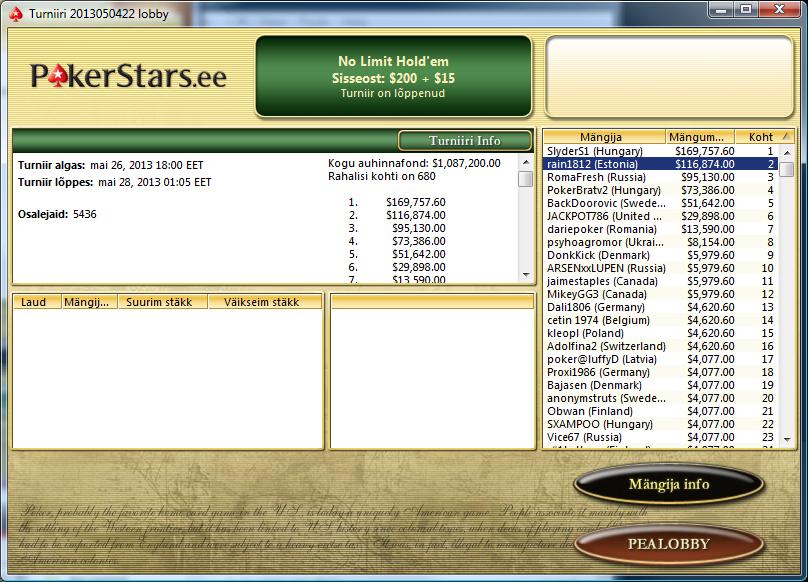Close the Turniiri lobby window
Screen dimensions: 808x582
[780, 9]
